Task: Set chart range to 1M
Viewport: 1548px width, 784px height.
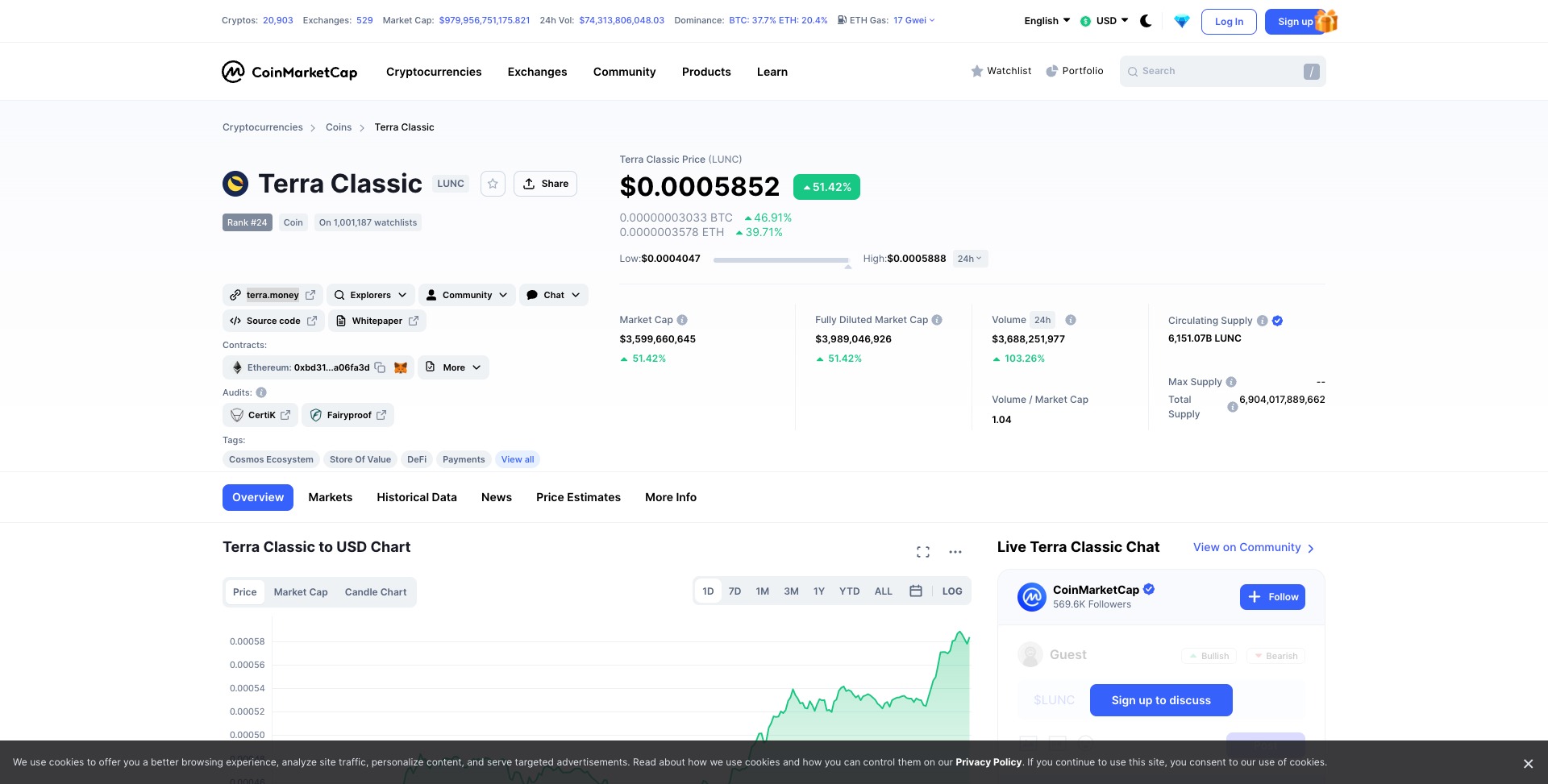Action: click(763, 591)
